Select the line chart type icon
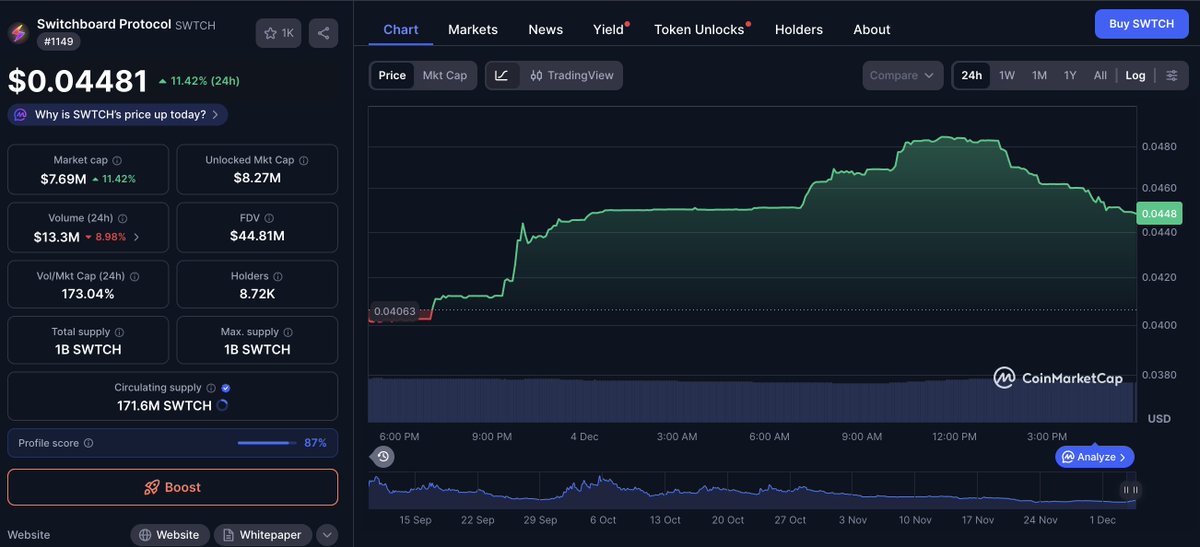Viewport: 1200px width, 547px height. tap(502, 75)
